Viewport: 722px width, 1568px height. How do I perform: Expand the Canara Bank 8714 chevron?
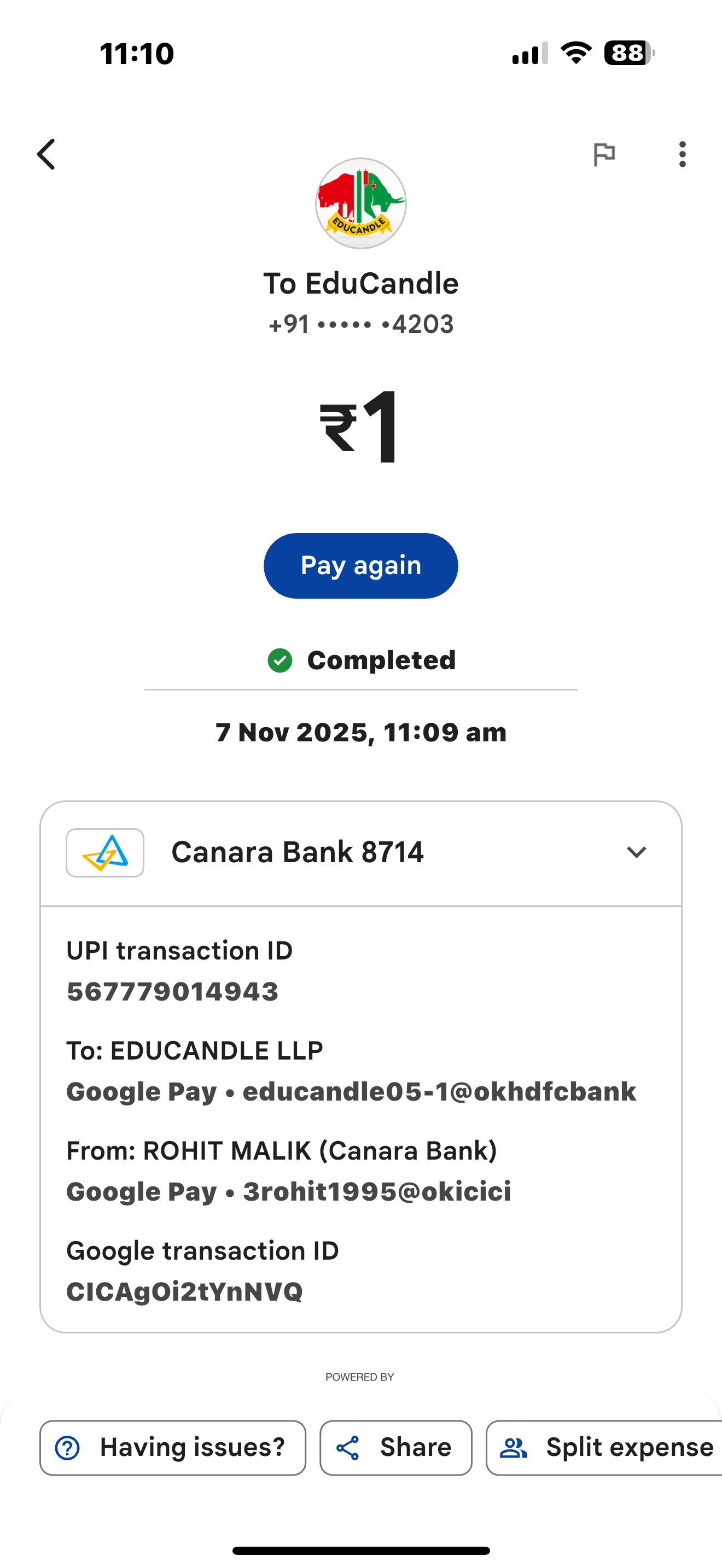pyautogui.click(x=636, y=852)
